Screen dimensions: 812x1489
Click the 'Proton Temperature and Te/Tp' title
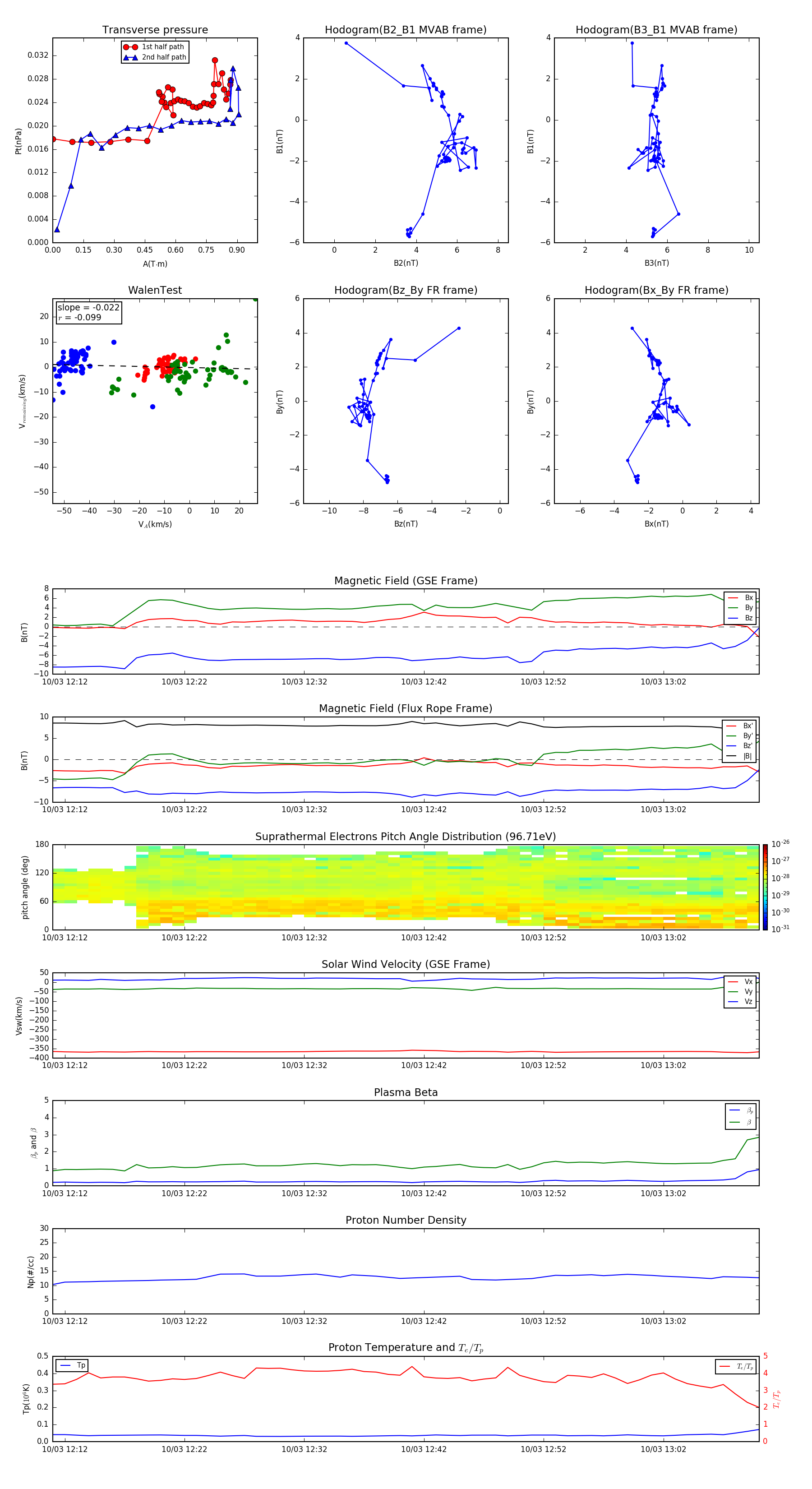(x=406, y=1347)
